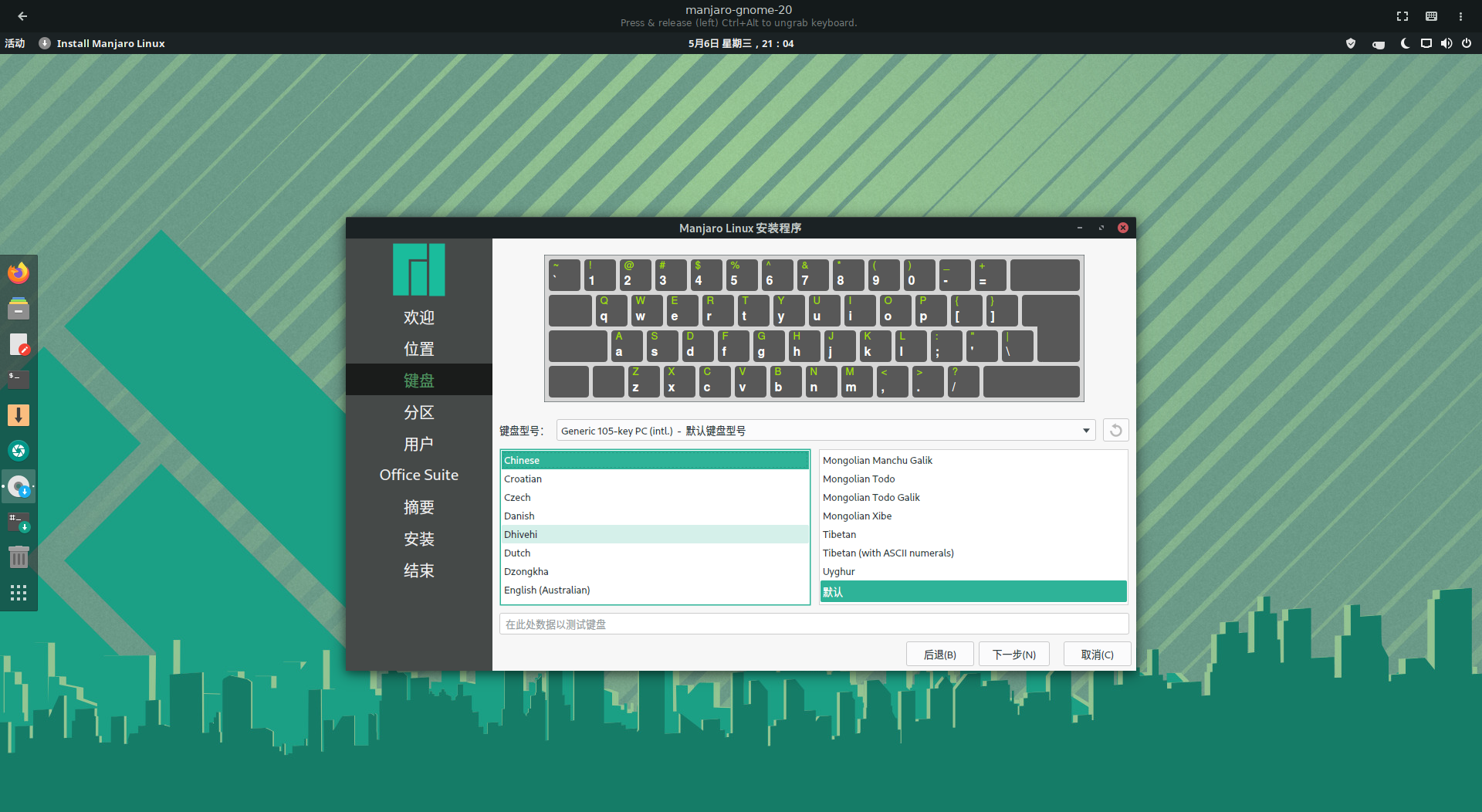Select Croatian keyboard layout

point(655,479)
